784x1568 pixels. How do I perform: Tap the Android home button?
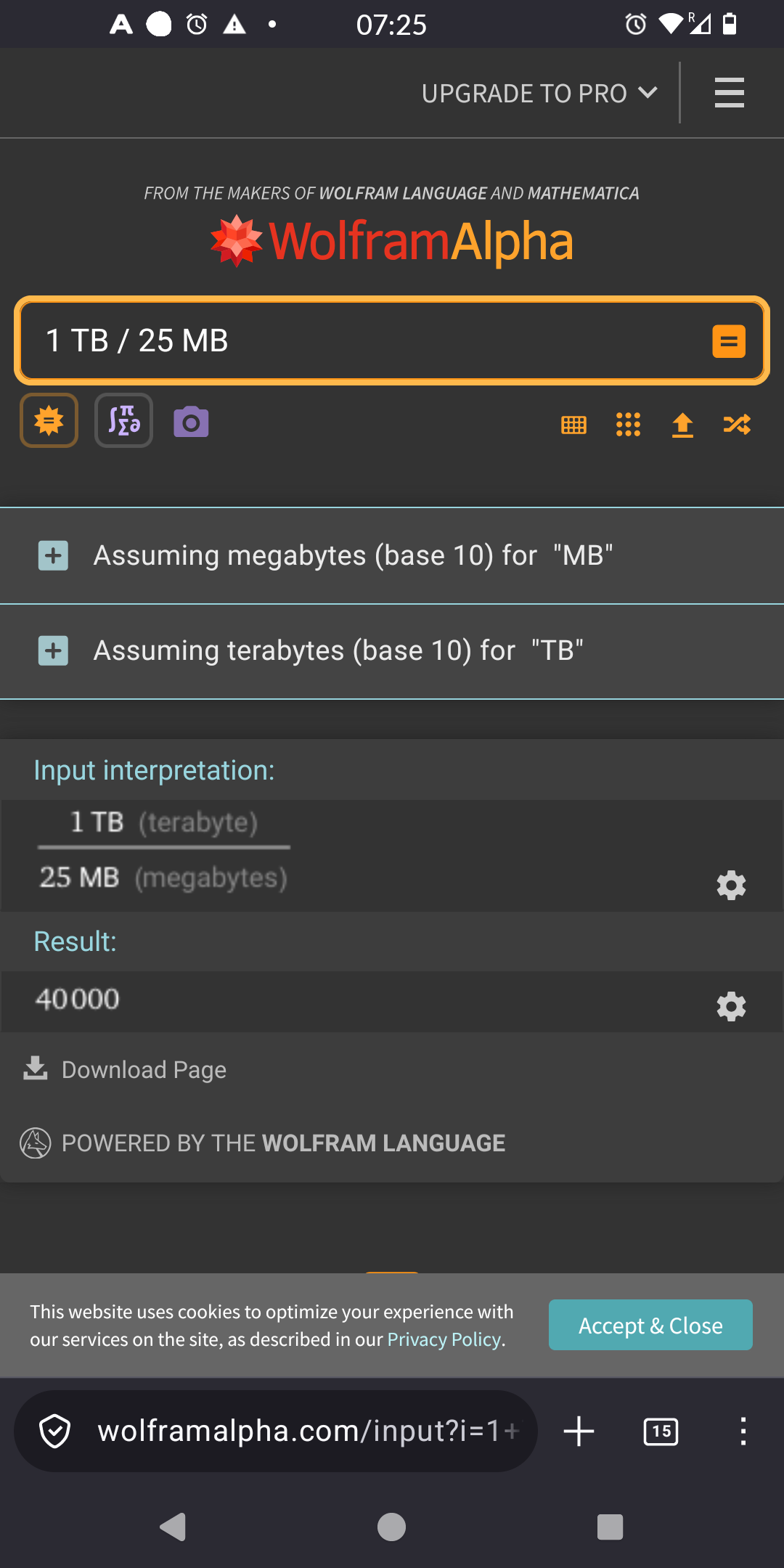[391, 1527]
